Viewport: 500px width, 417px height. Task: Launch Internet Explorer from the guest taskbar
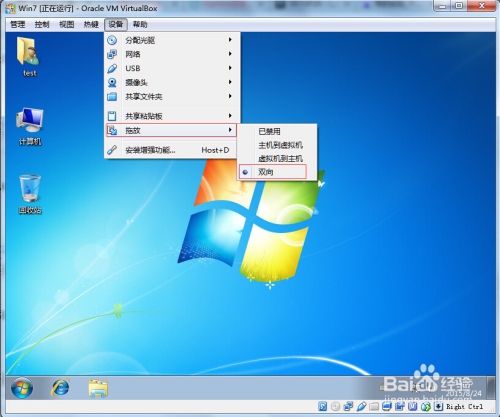tap(60, 388)
